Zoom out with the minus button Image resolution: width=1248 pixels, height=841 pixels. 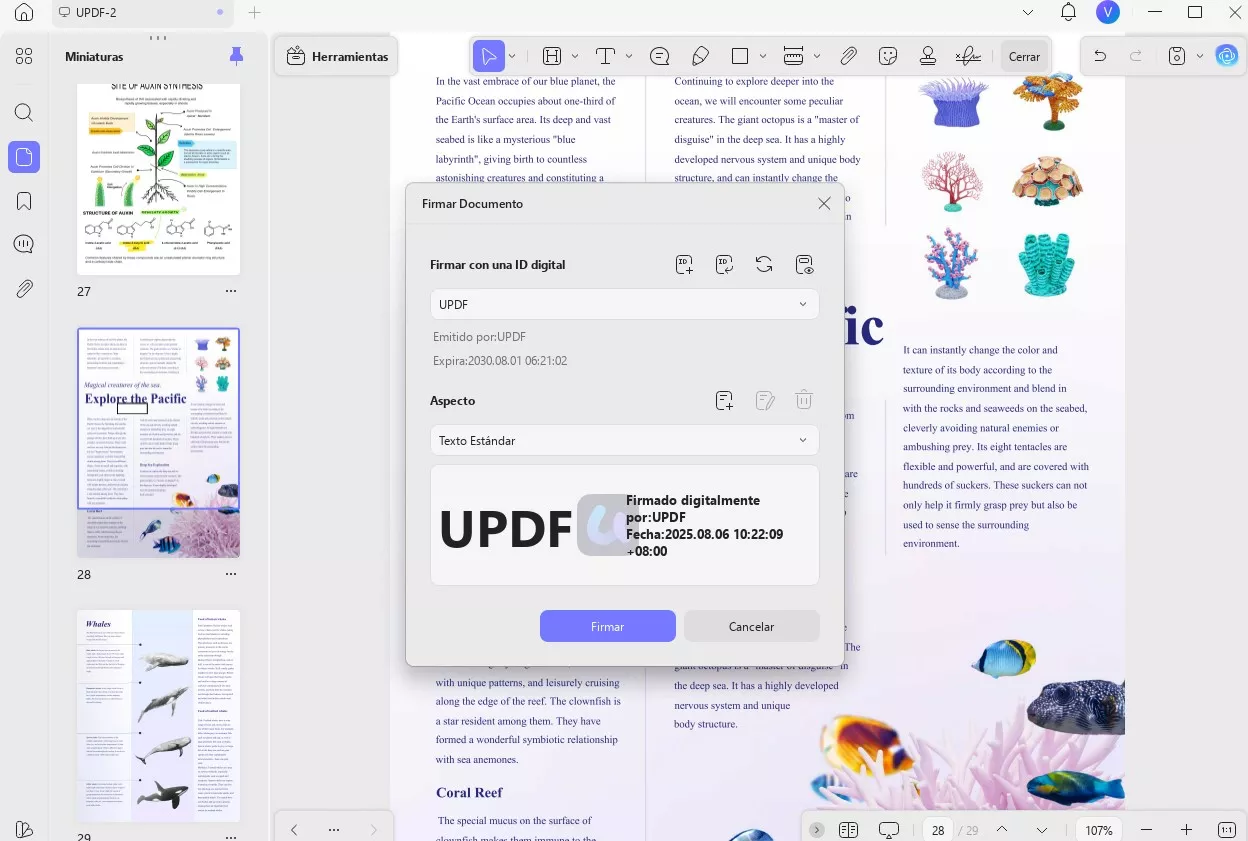pyautogui.click(x=1146, y=830)
